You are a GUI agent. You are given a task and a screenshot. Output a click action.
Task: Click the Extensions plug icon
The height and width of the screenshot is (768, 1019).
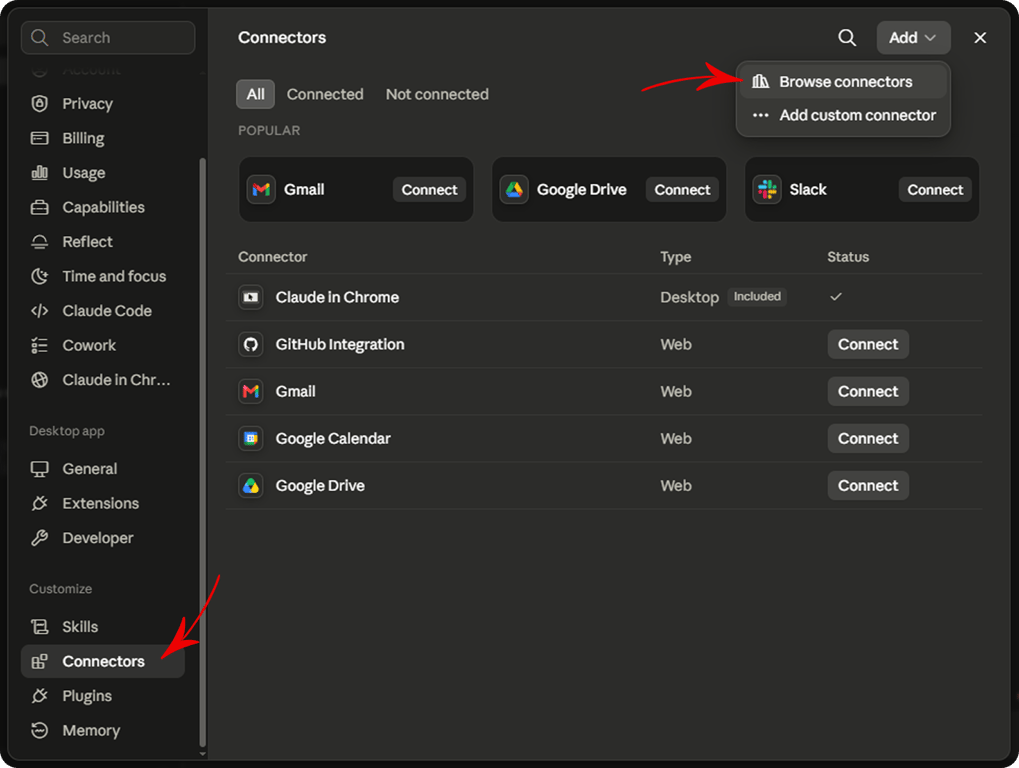(x=40, y=503)
